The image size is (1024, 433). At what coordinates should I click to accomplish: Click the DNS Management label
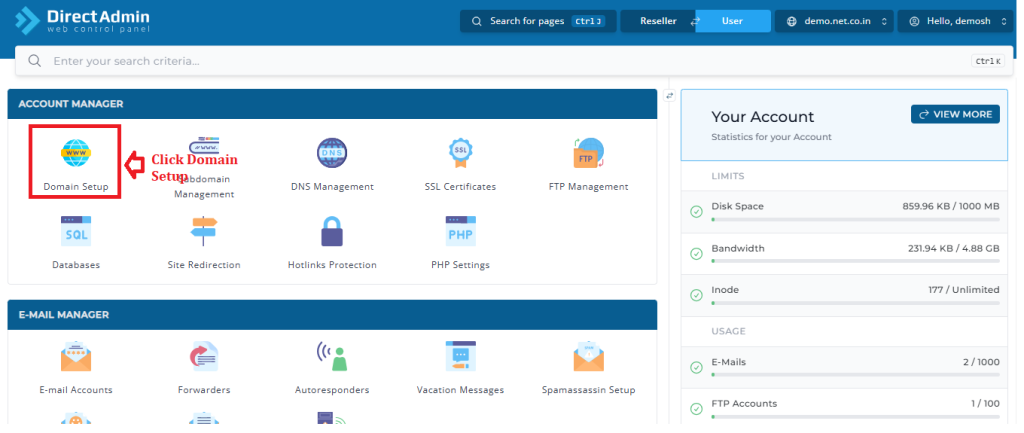click(x=332, y=187)
